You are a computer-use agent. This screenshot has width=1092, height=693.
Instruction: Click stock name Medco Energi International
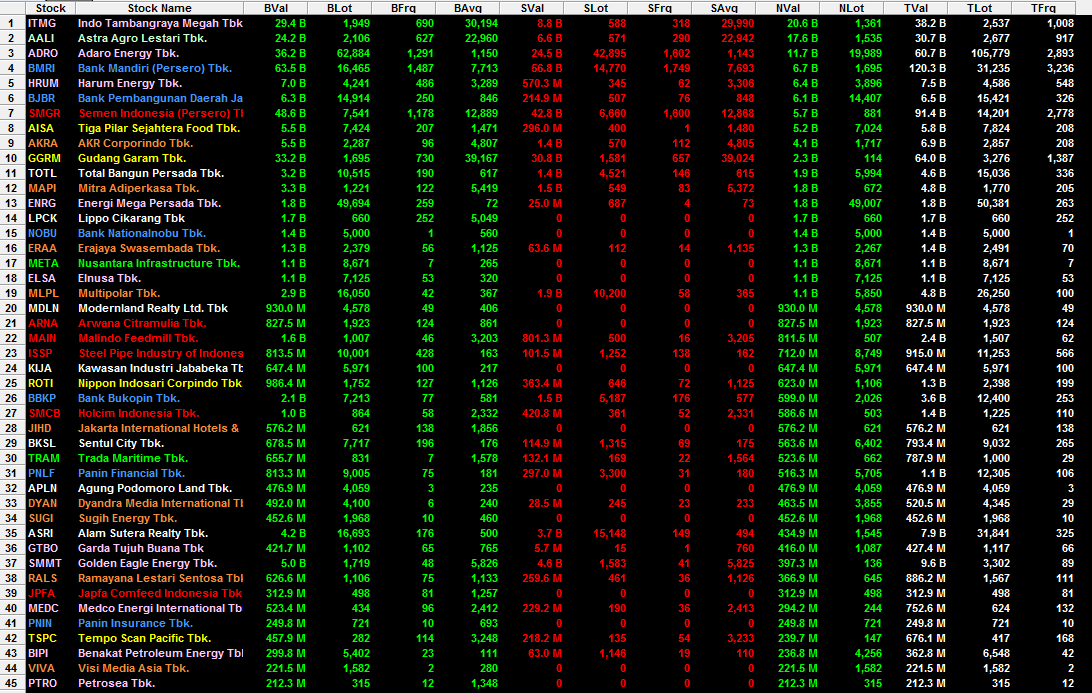(x=159, y=608)
